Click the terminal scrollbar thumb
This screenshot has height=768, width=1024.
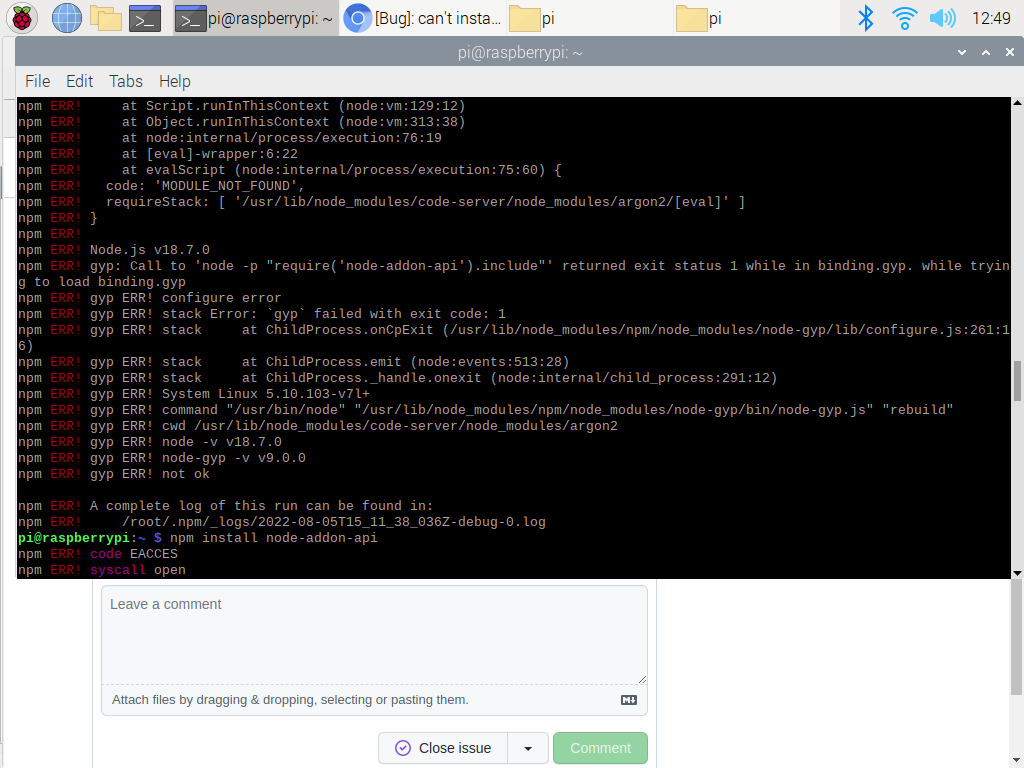1017,381
